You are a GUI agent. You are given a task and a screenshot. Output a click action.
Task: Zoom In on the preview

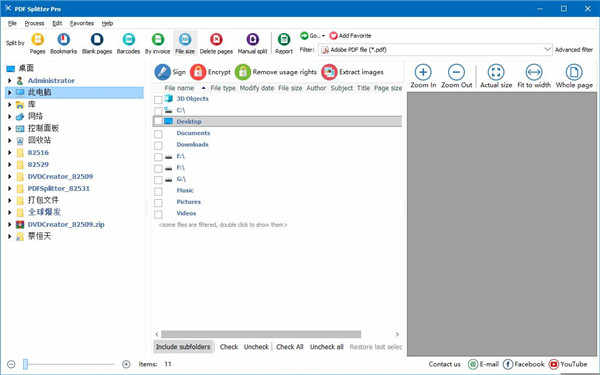coord(423,72)
